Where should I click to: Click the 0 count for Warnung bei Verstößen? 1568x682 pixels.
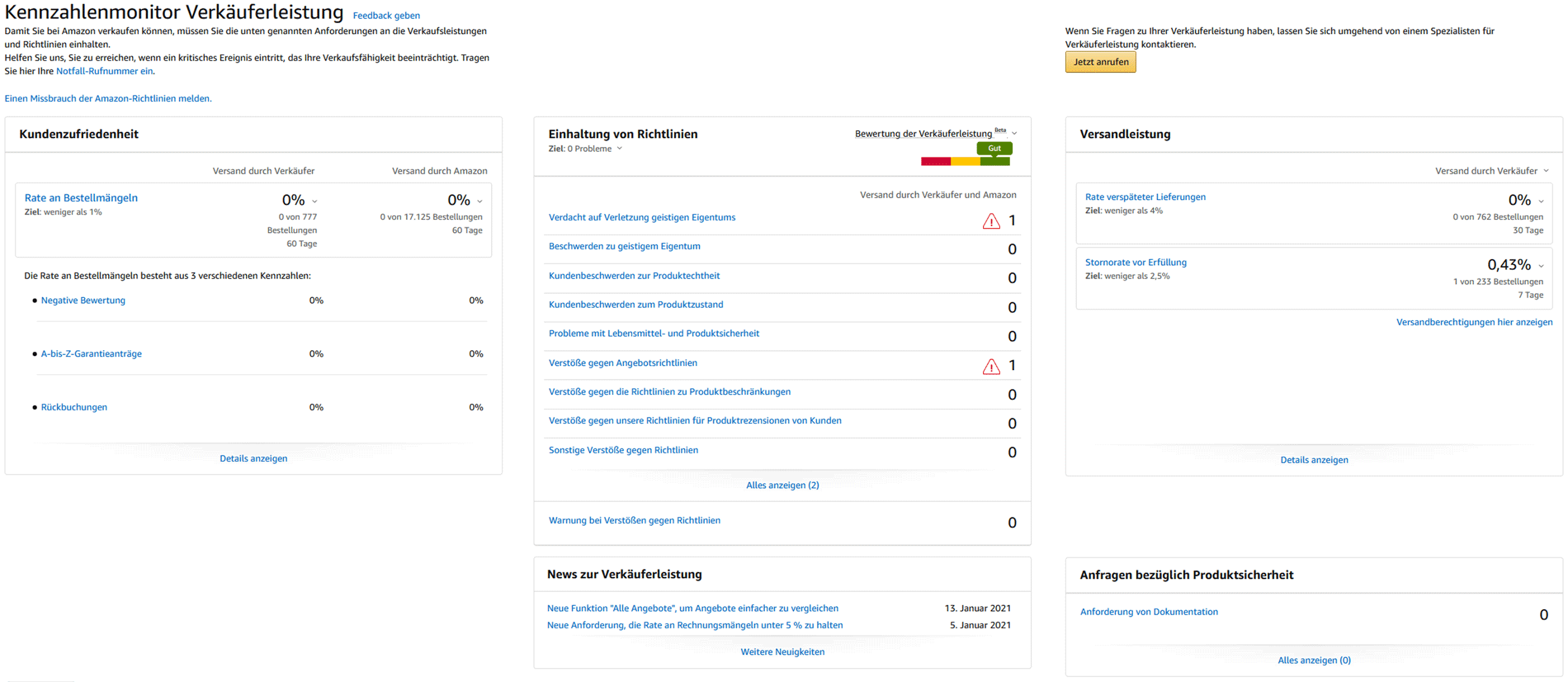point(1012,523)
